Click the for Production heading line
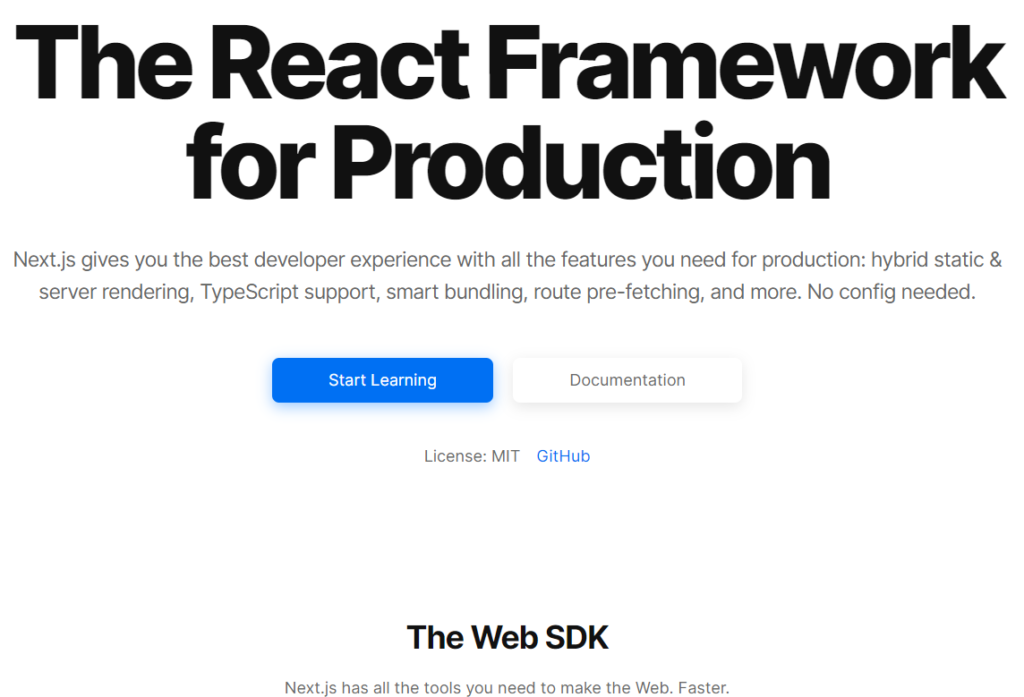The image size is (1024, 697). click(508, 160)
